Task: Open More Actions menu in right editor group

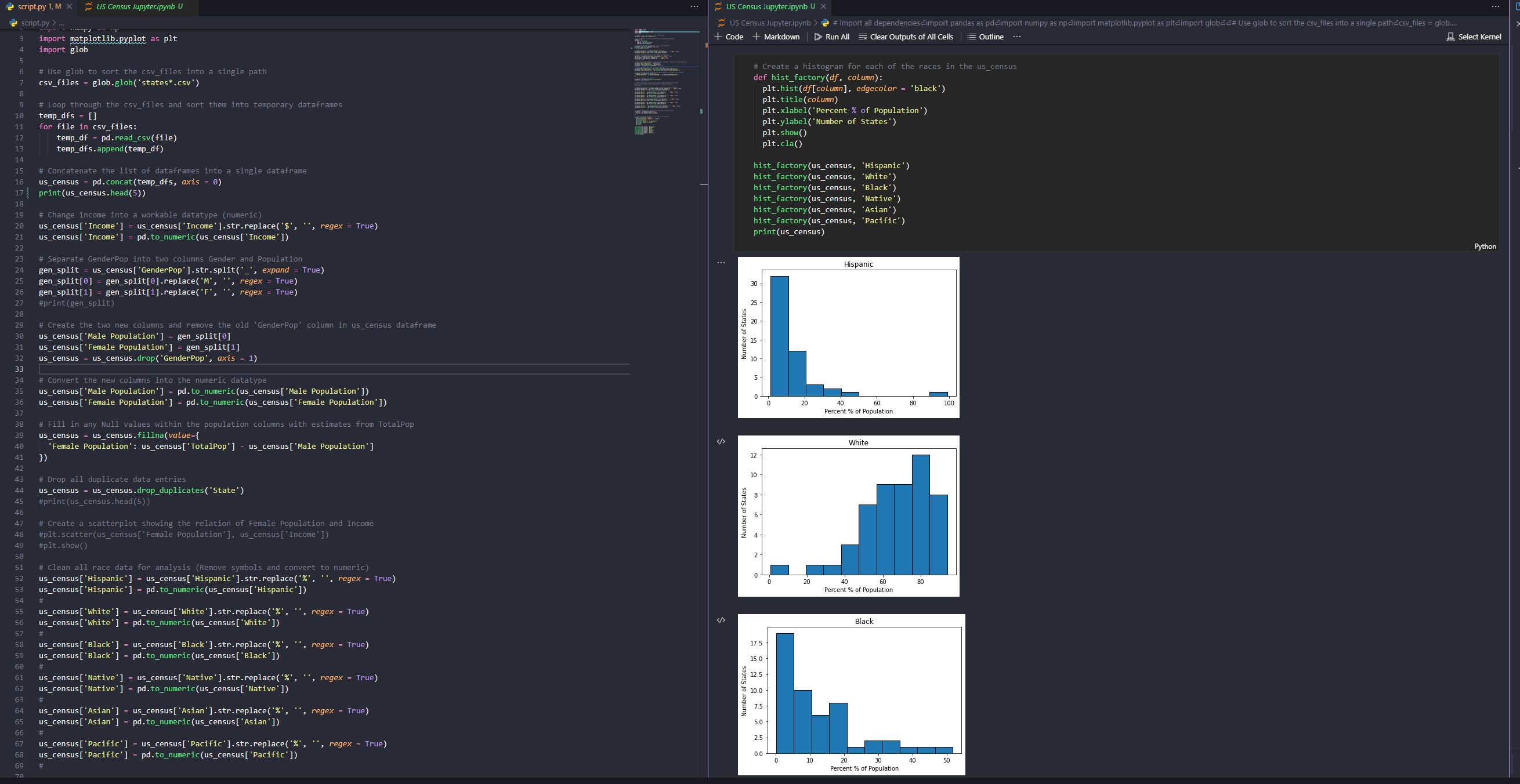Action: tap(1495, 6)
